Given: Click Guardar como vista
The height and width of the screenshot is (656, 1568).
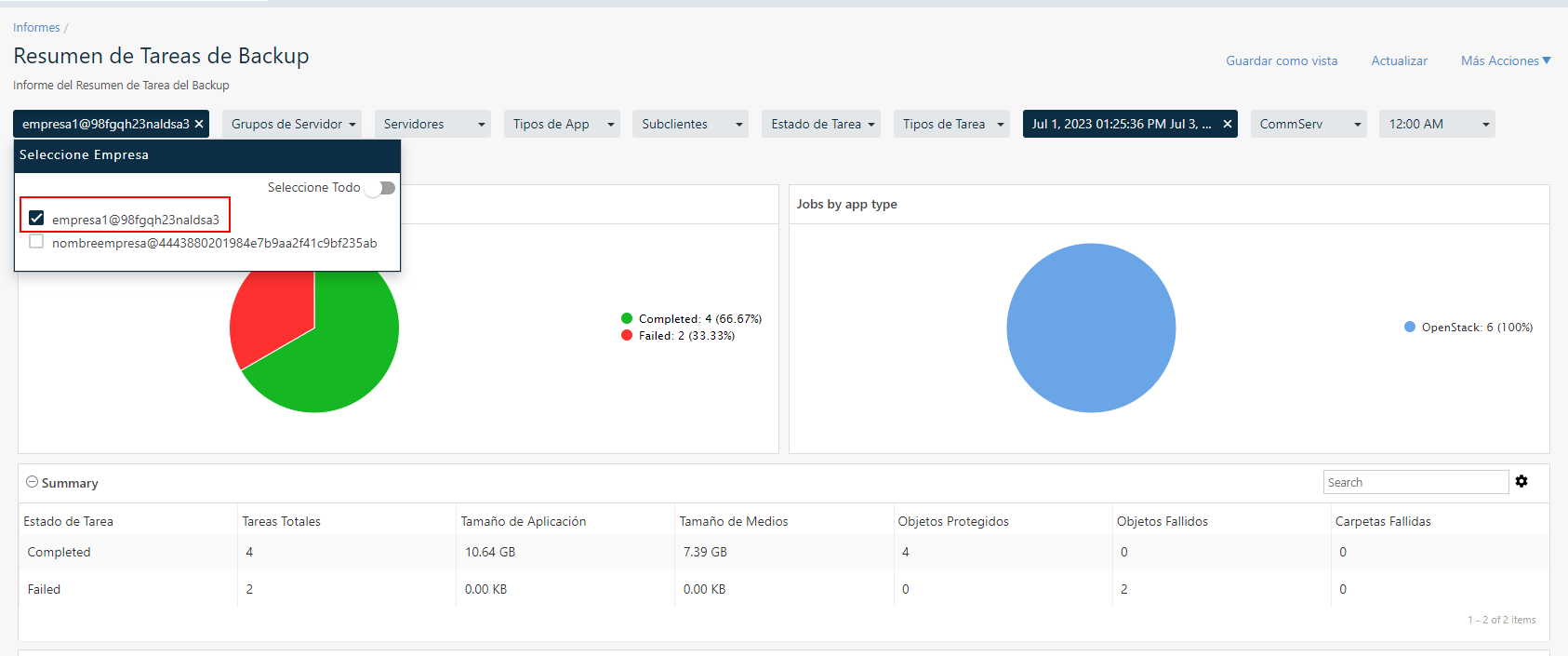Looking at the screenshot, I should pyautogui.click(x=1282, y=60).
